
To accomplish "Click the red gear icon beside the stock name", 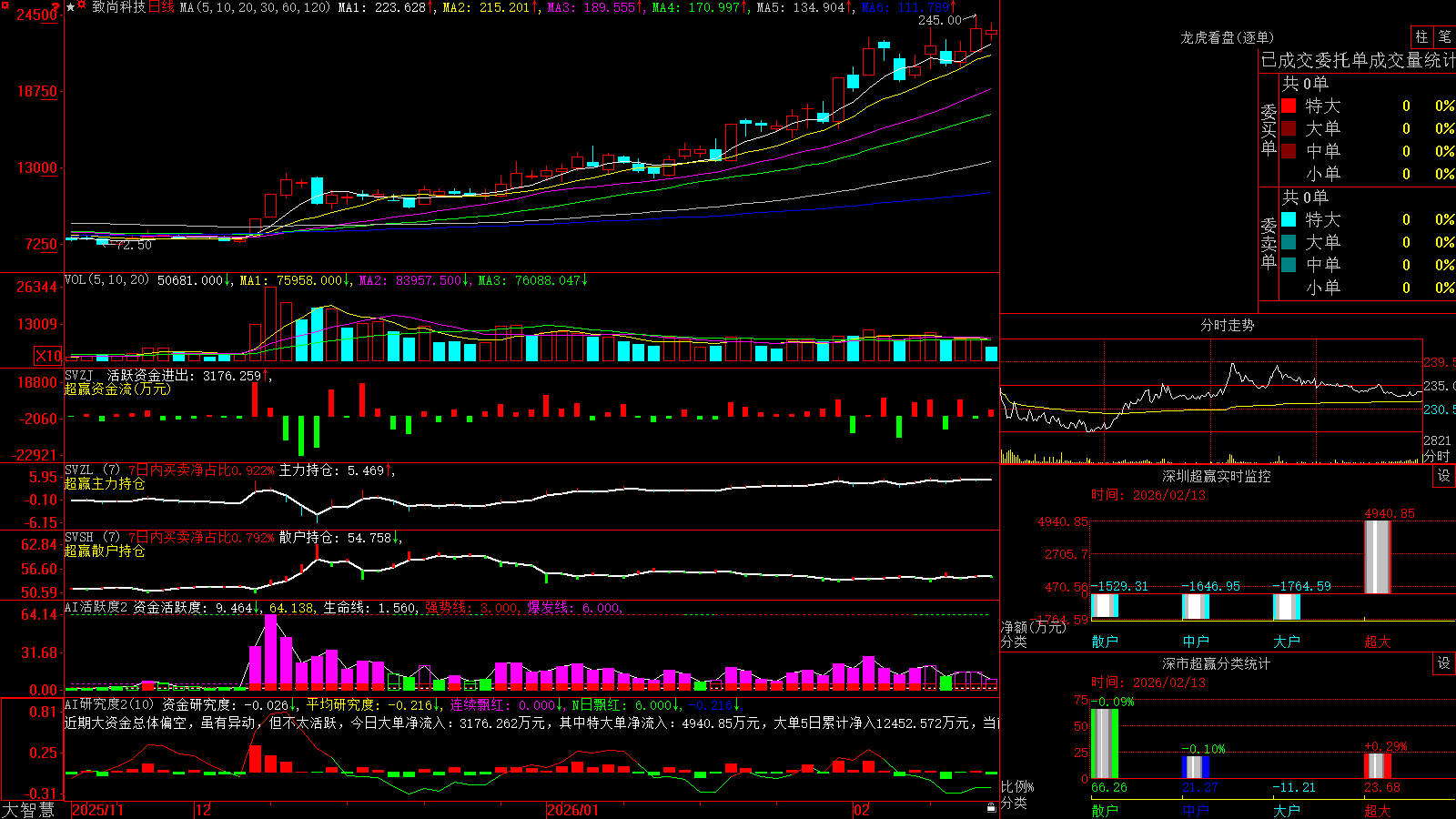I will click(81, 4).
